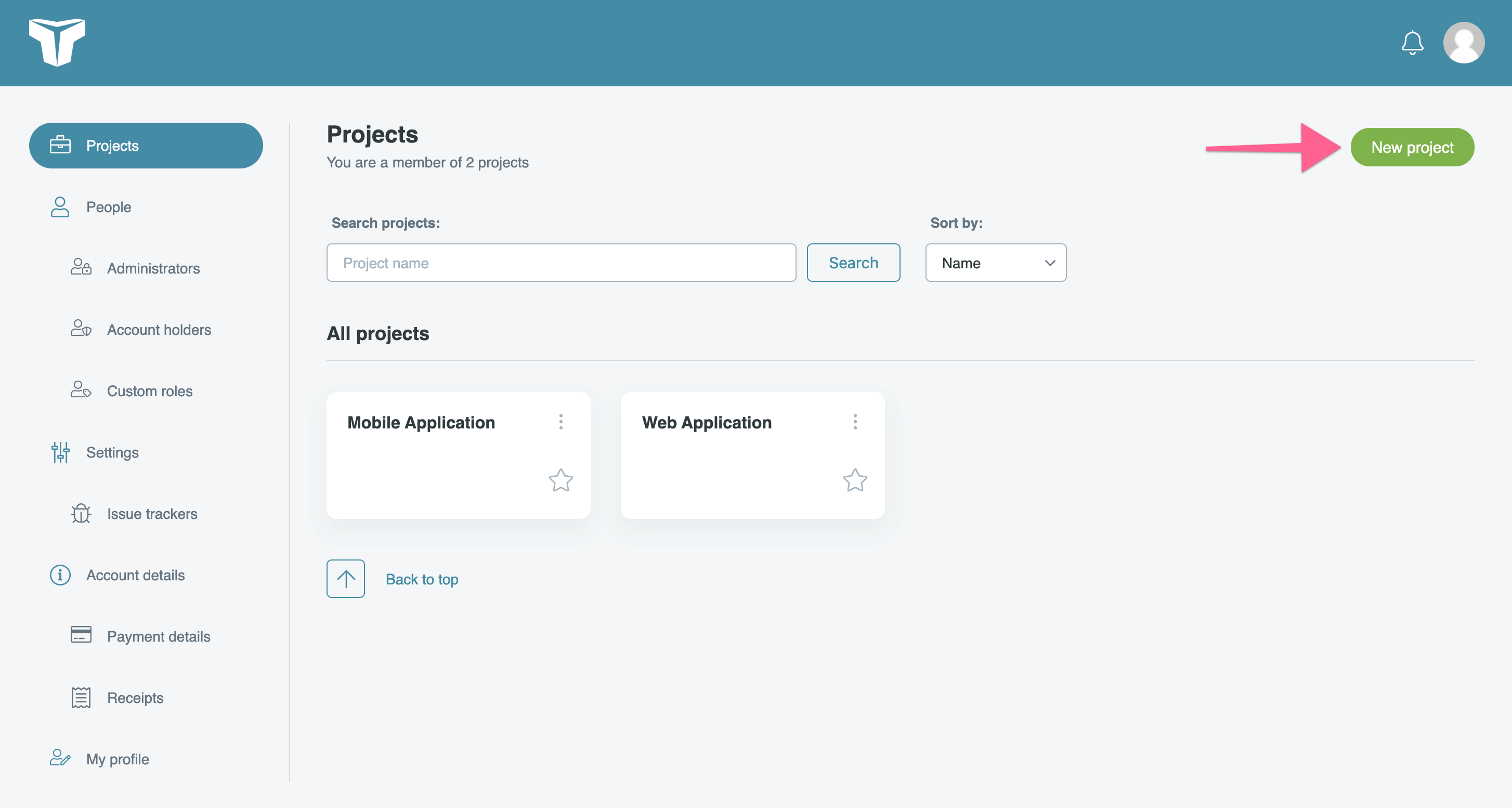The width and height of the screenshot is (1512, 808).
Task: Click the Project name search field
Action: [561, 263]
